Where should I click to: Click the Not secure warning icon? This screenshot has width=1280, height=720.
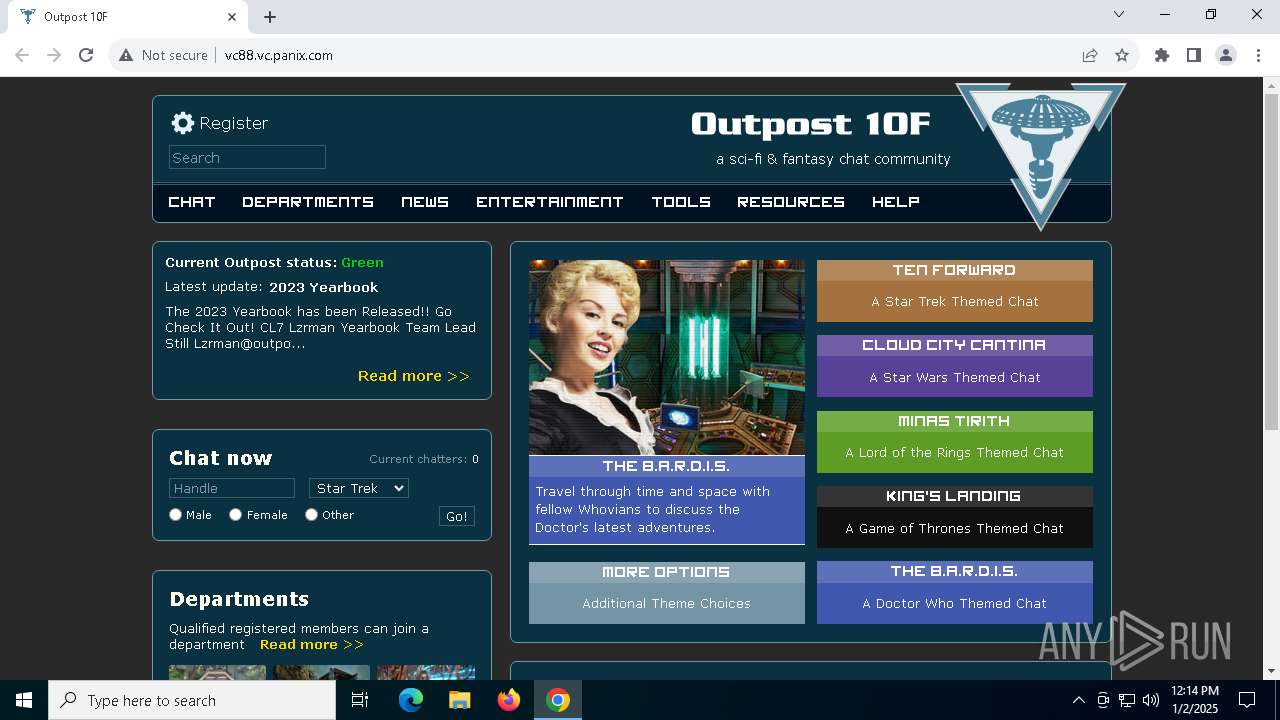click(126, 55)
